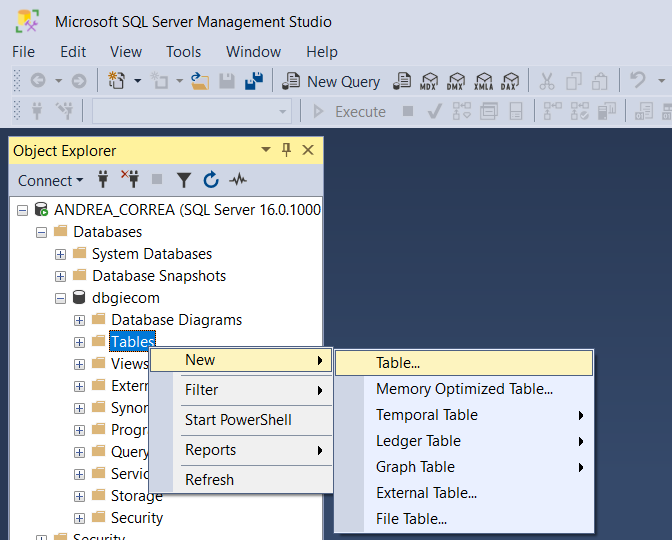Image resolution: width=672 pixels, height=540 pixels.
Task: Click the Parse checkmark icon
Action: point(435,111)
